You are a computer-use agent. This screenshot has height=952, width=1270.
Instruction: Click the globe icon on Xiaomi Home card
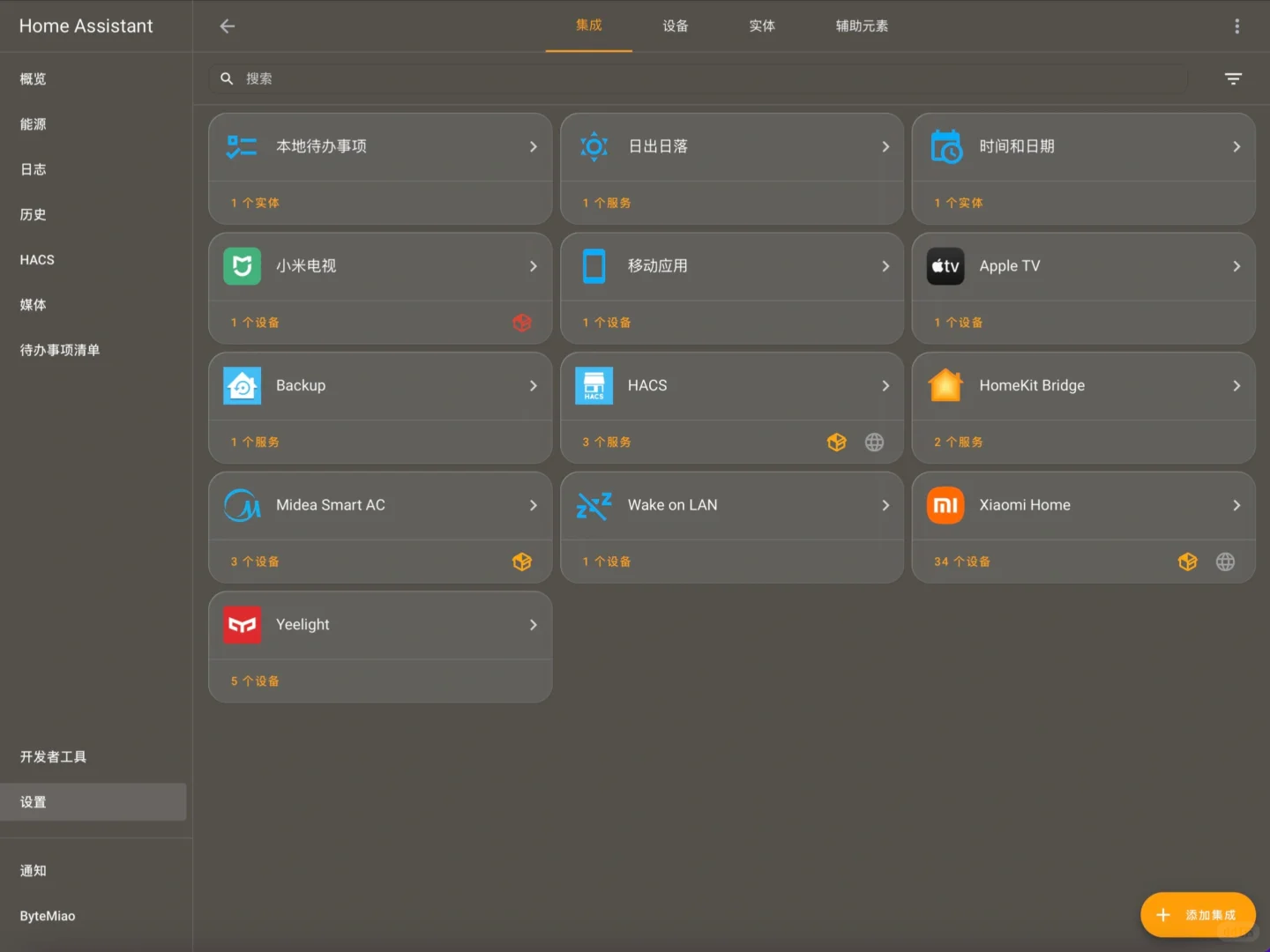(1225, 562)
